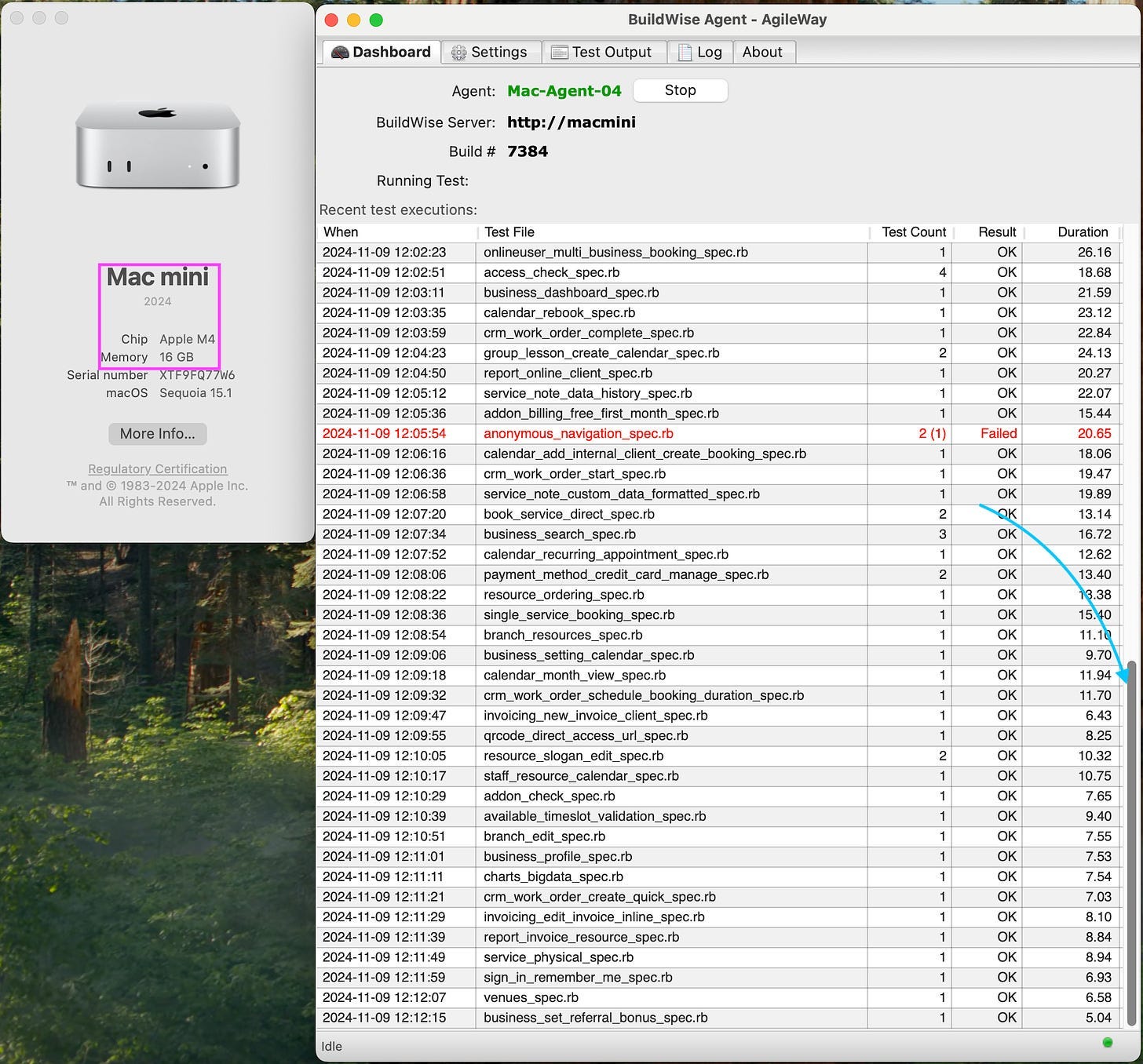1143x1064 pixels.
Task: Select onlineuser_multi_business_booking_spec.rb row
Action: tap(718, 253)
